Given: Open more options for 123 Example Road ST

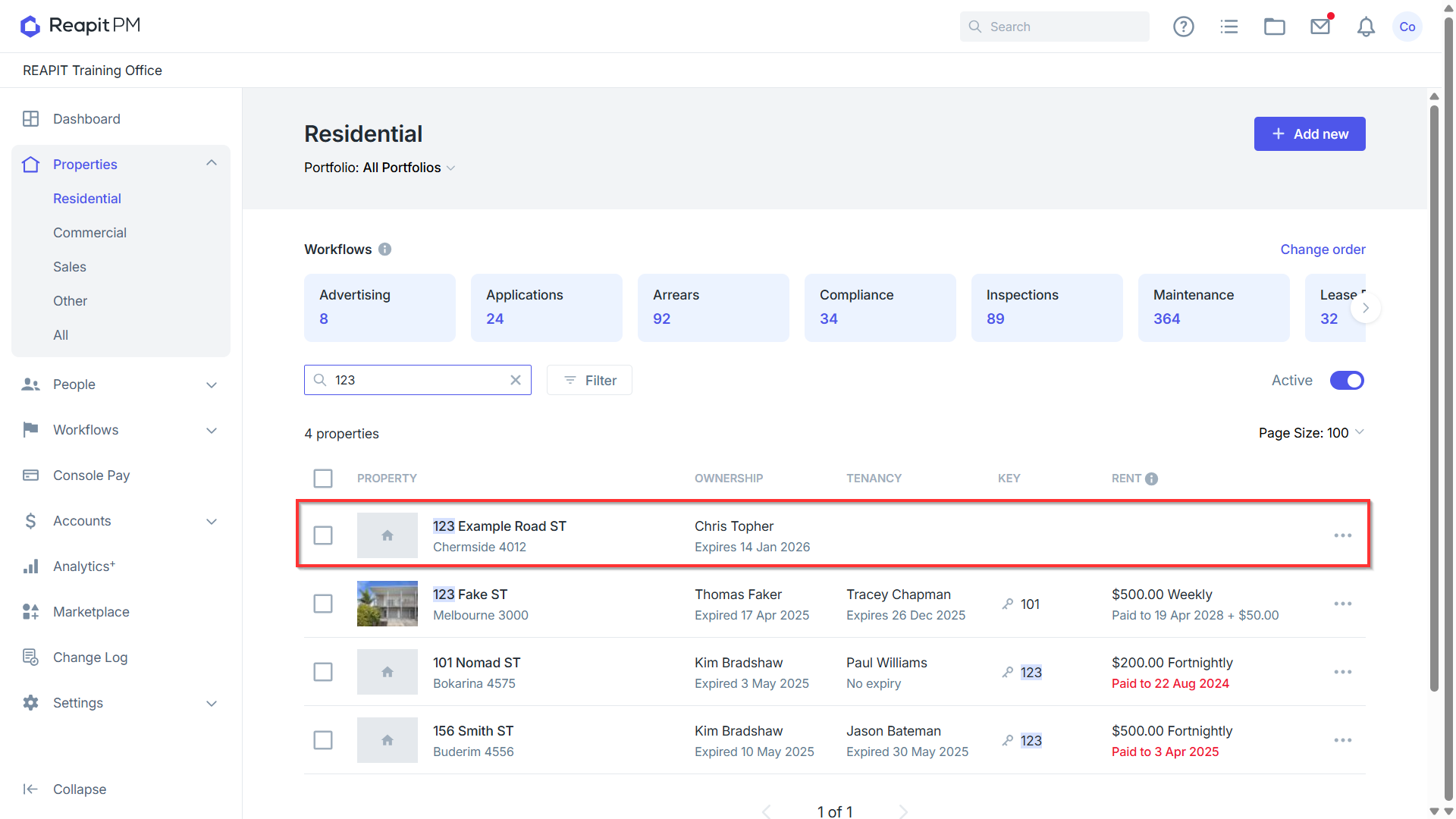Looking at the screenshot, I should click(1343, 535).
